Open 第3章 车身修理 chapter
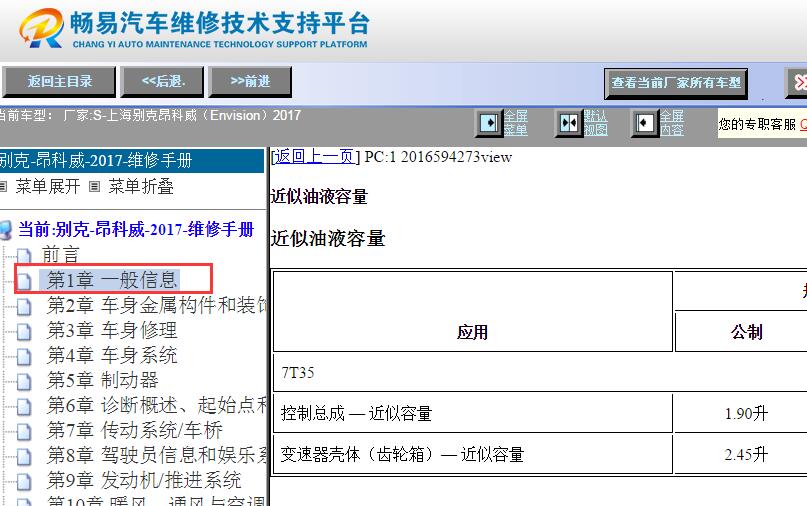The height and width of the screenshot is (506, 807). pos(112,330)
